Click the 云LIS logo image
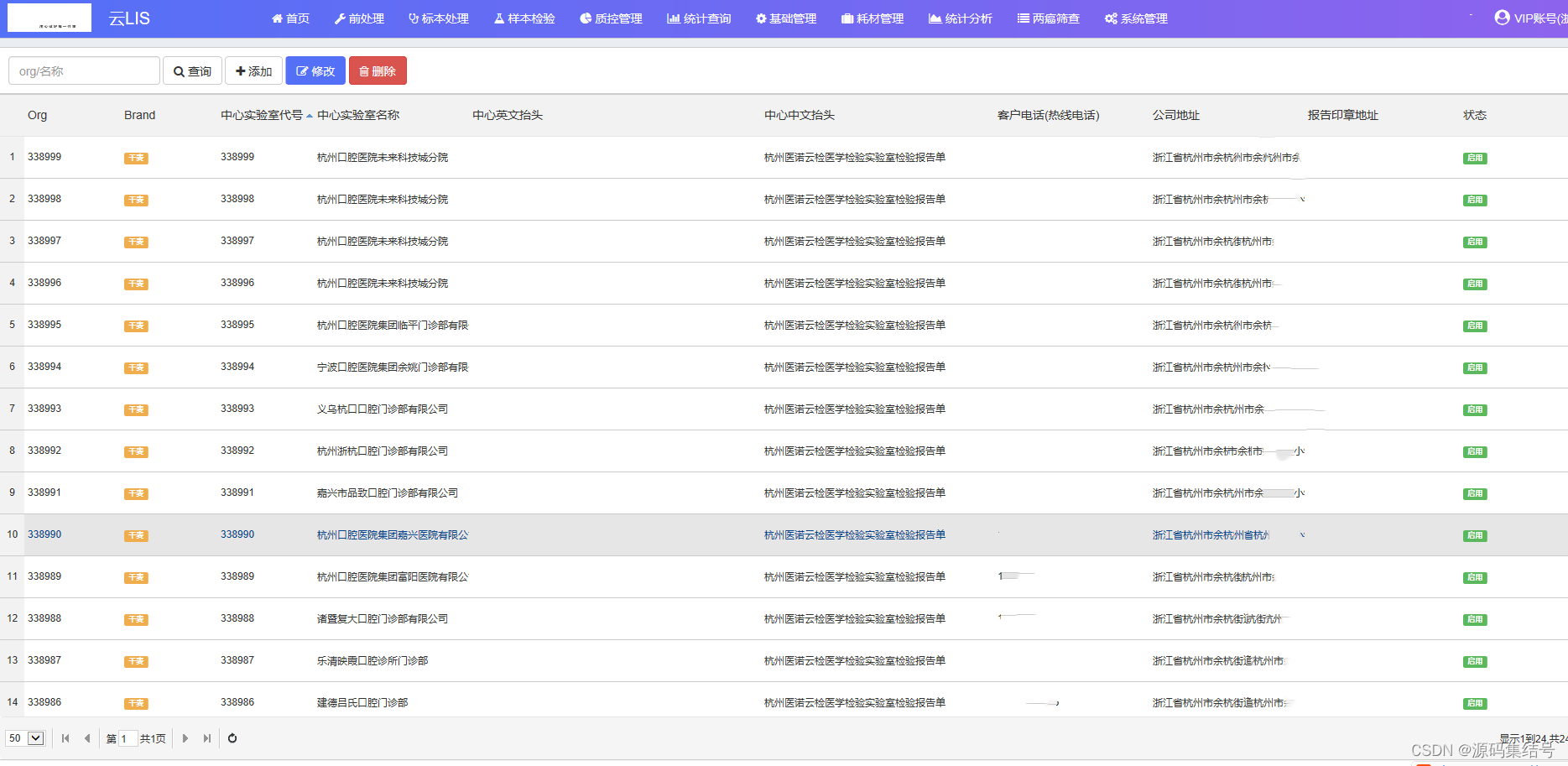 coord(49,18)
